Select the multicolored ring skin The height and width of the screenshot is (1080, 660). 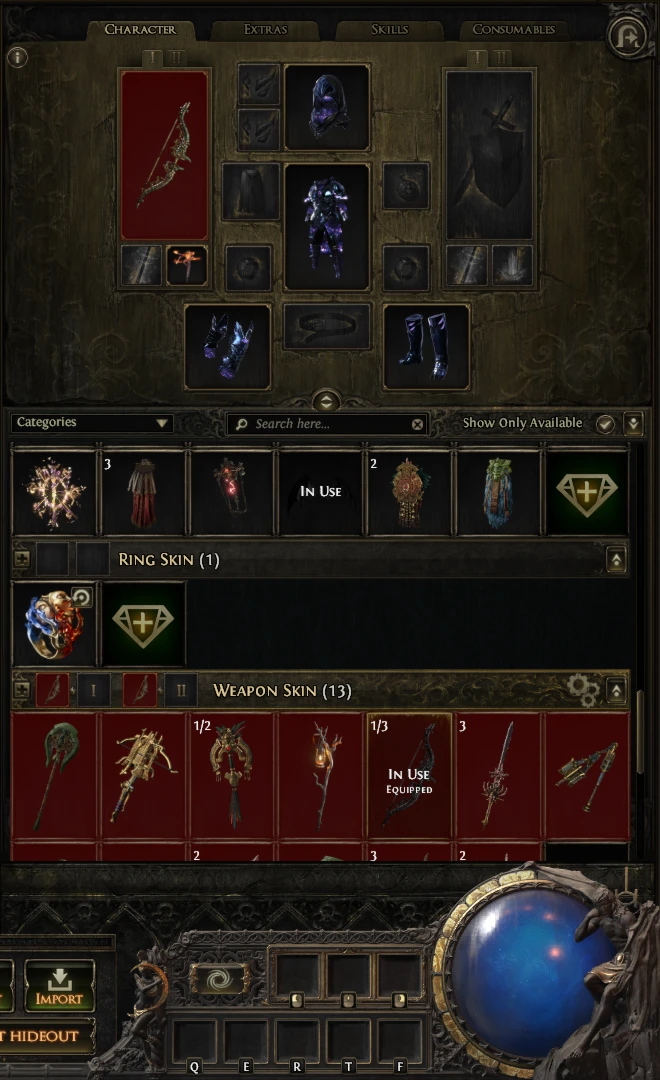54,624
